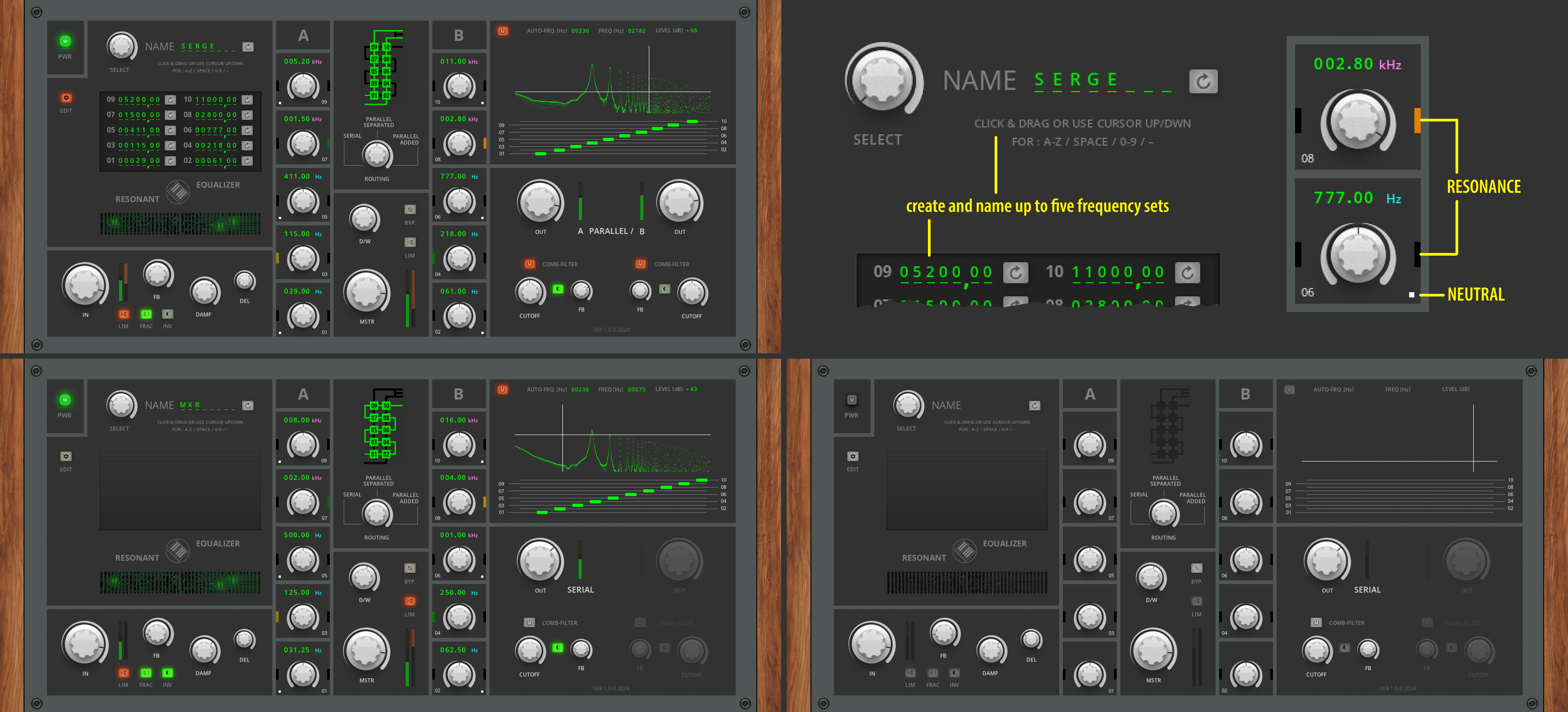Power on the inactive instance via PWR

(x=852, y=400)
